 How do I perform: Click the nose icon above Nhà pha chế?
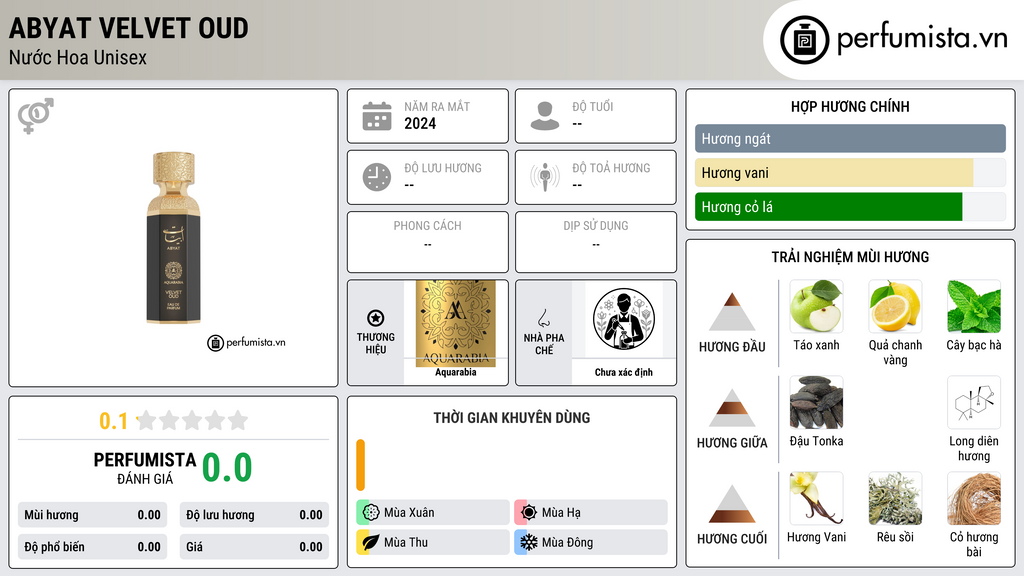(x=543, y=318)
